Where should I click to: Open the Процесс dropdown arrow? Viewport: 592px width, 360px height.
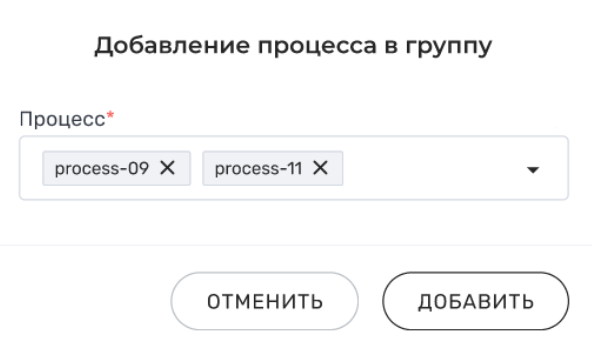pos(533,170)
